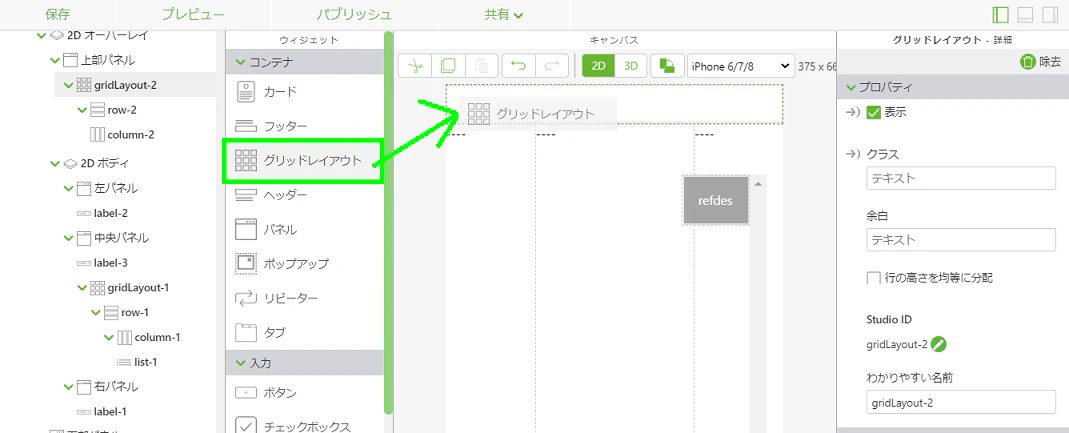
Task: Toggle the bottom pane layout icon
Action: [x=1026, y=15]
